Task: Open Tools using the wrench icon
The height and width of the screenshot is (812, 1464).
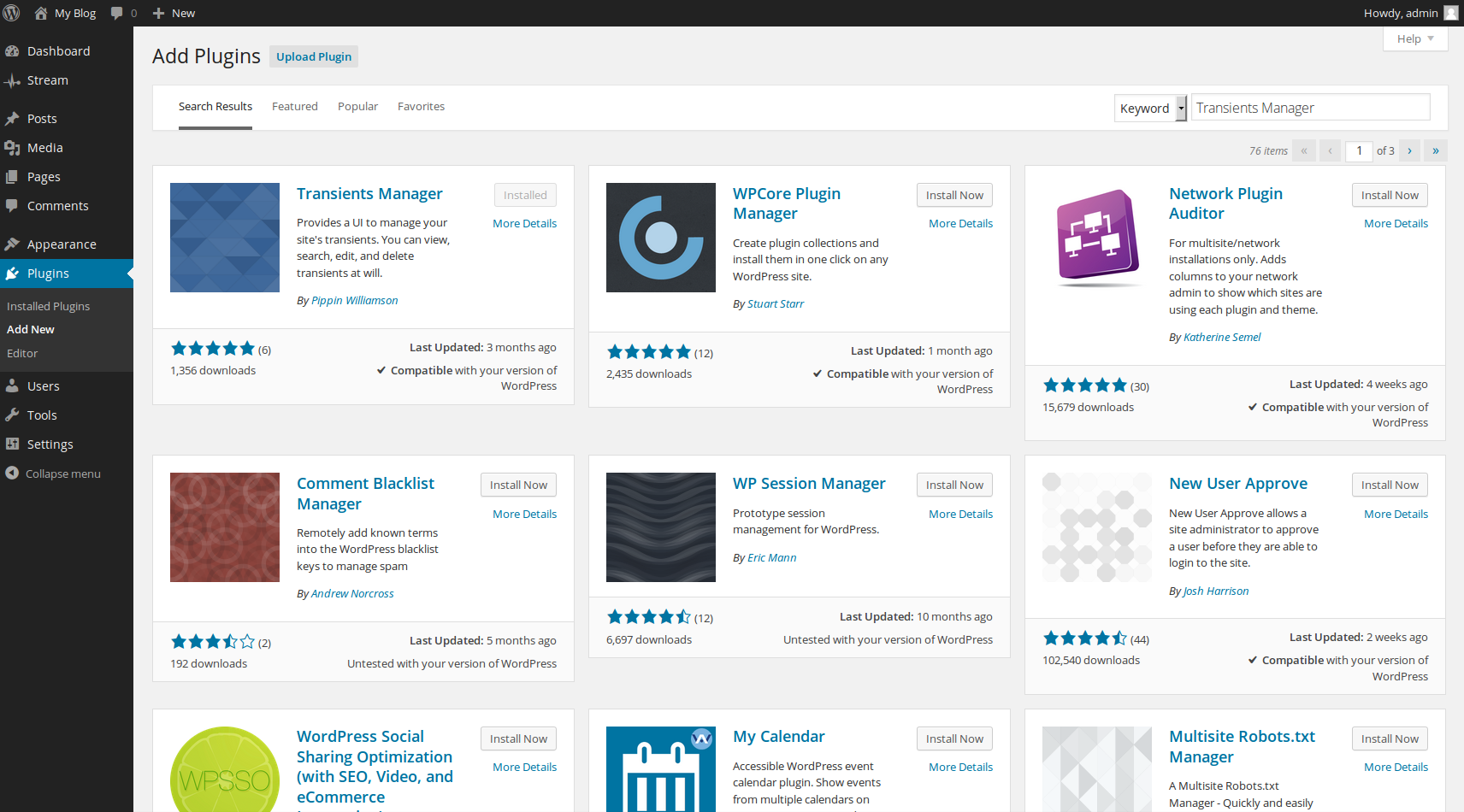Action: [x=12, y=415]
